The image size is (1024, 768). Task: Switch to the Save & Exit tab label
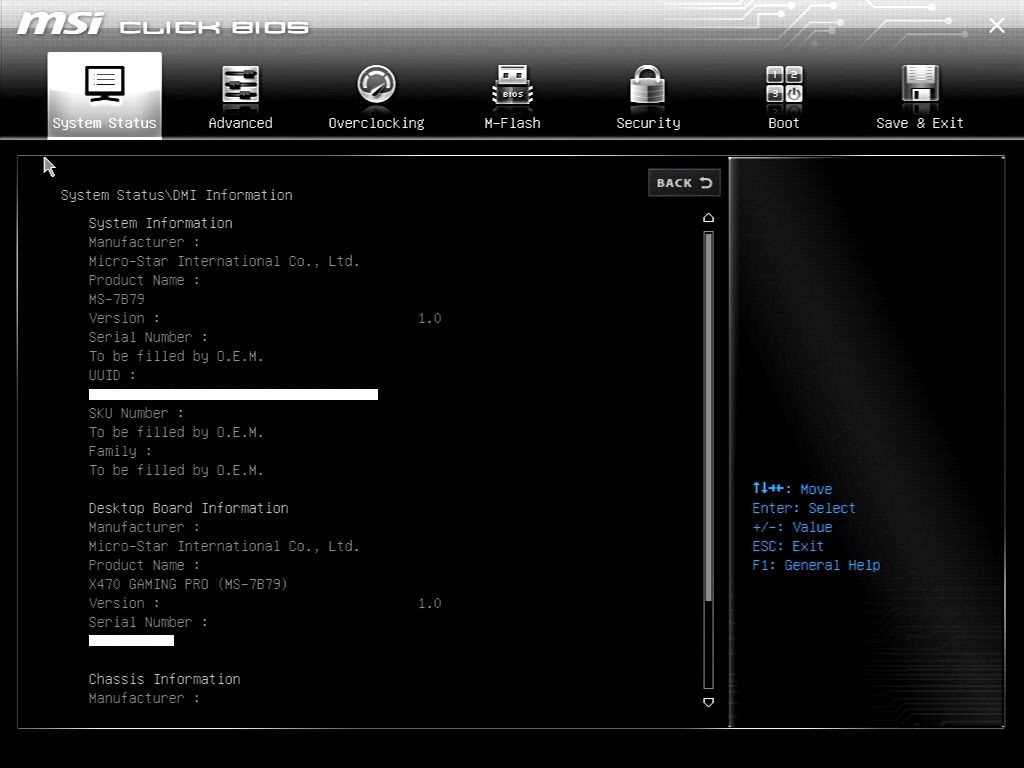(920, 123)
